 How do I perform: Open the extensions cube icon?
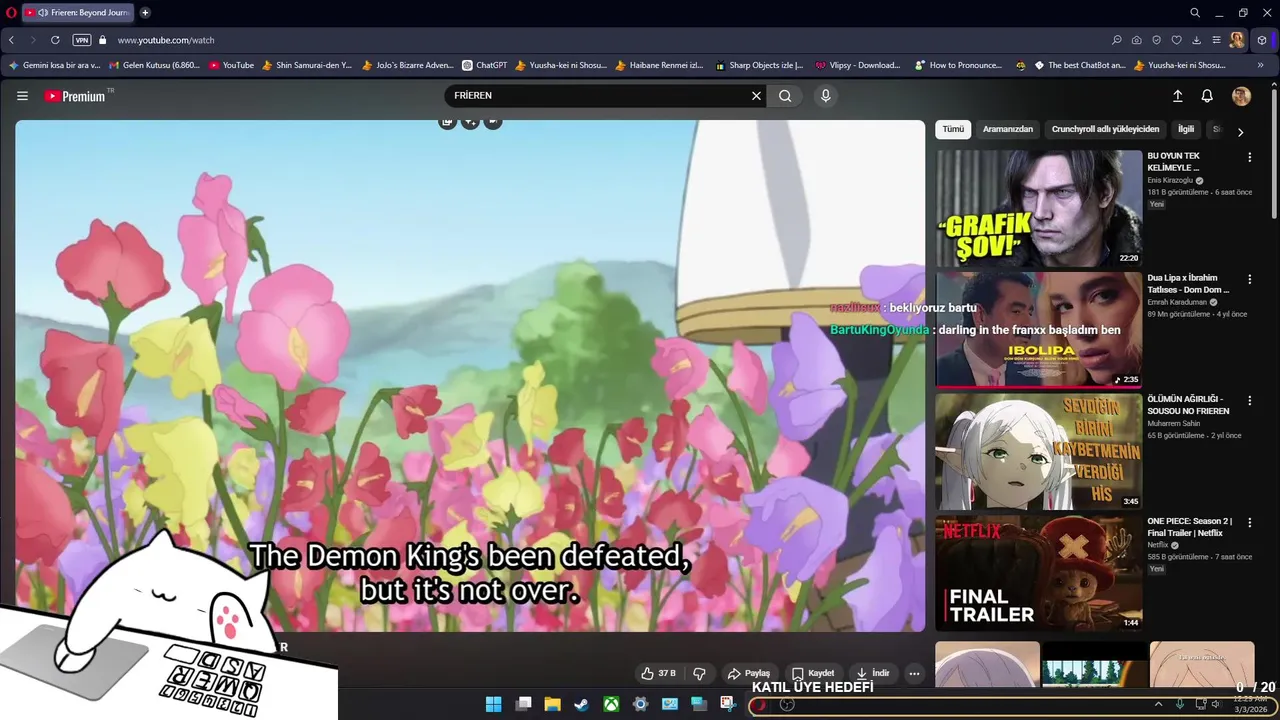(1262, 40)
